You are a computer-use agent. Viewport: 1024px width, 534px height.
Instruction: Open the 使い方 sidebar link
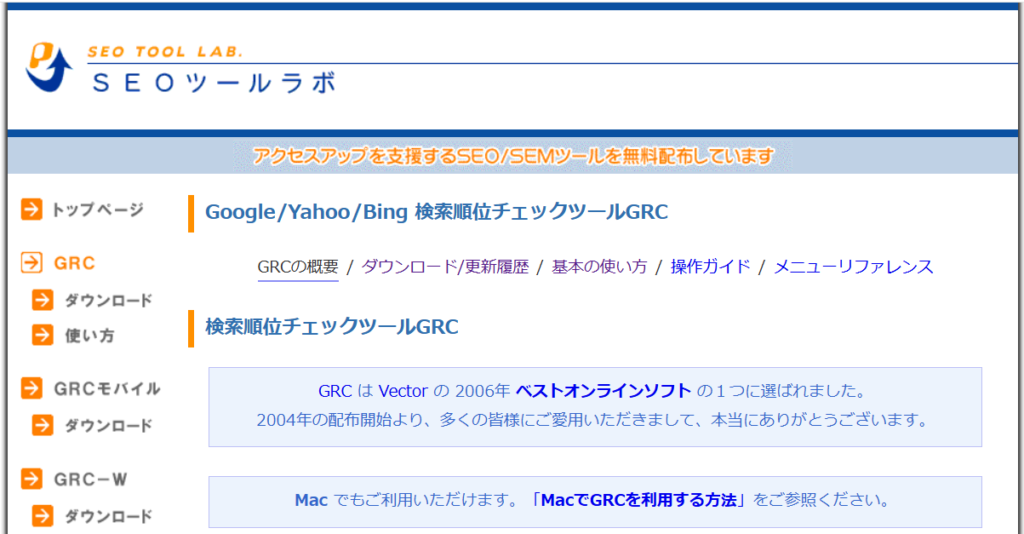click(x=89, y=336)
